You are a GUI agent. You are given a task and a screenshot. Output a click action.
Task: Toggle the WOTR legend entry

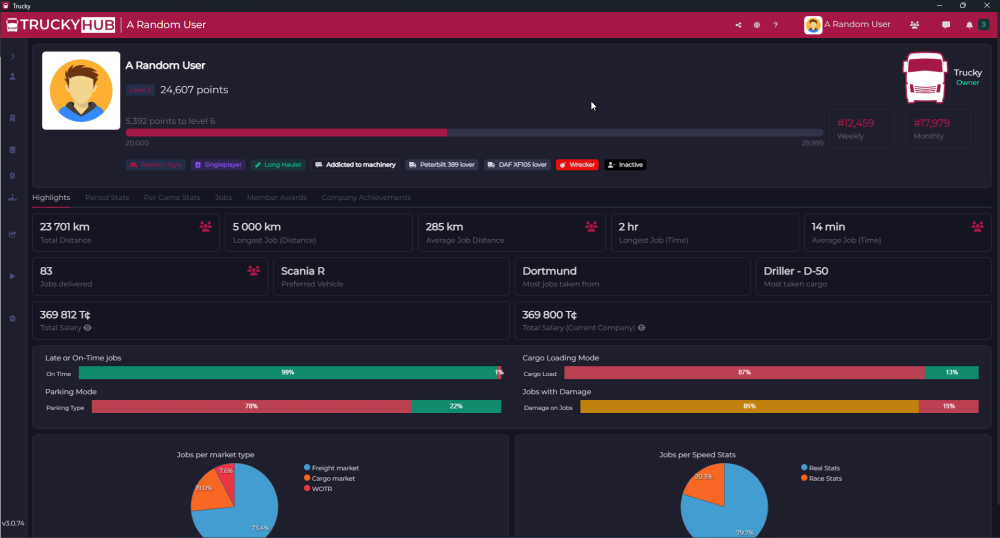pyautogui.click(x=318, y=489)
